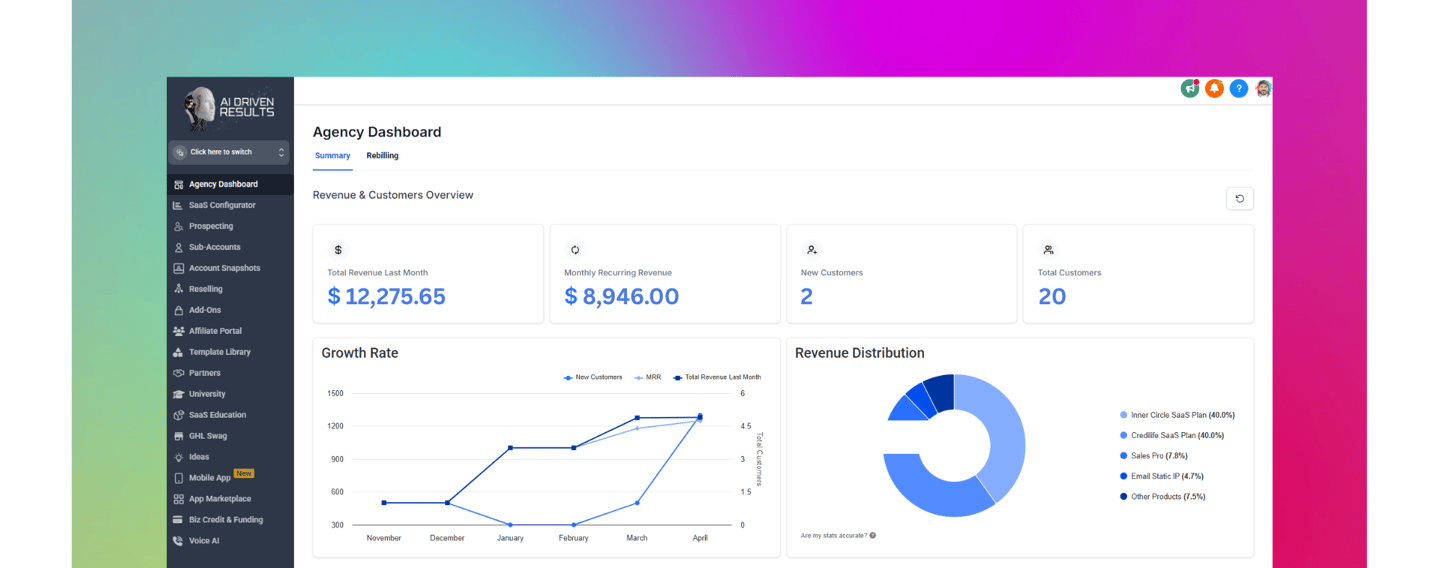Click the SaaS Configurator sidebar icon
The width and height of the screenshot is (1440, 568).
point(178,206)
